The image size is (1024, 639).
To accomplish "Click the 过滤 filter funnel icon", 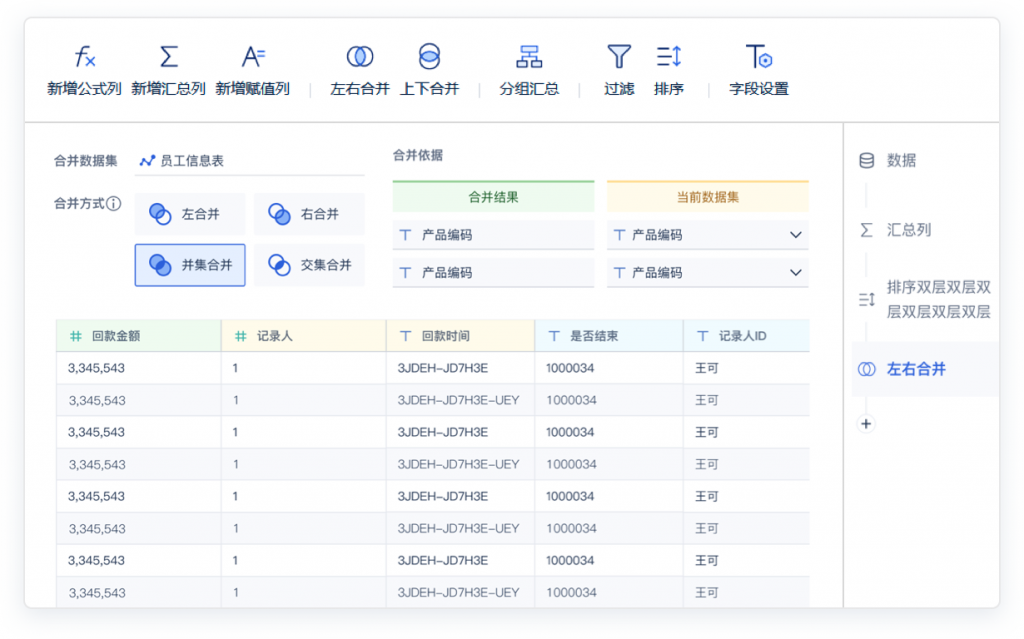I will (618, 57).
